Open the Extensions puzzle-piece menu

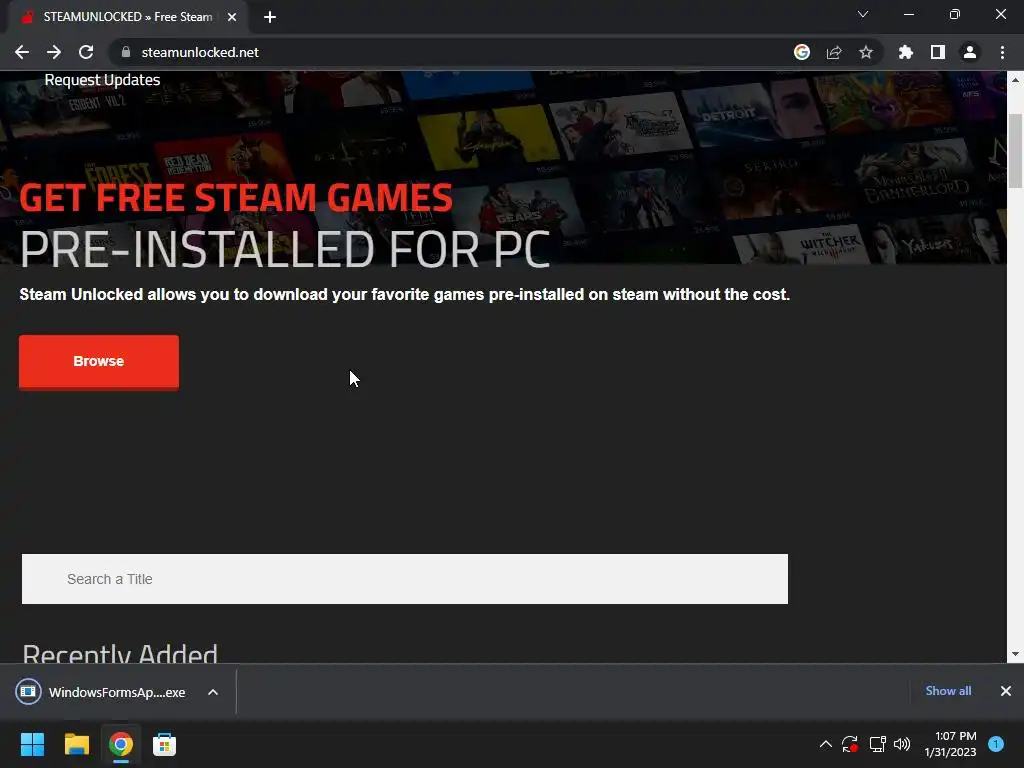[906, 52]
